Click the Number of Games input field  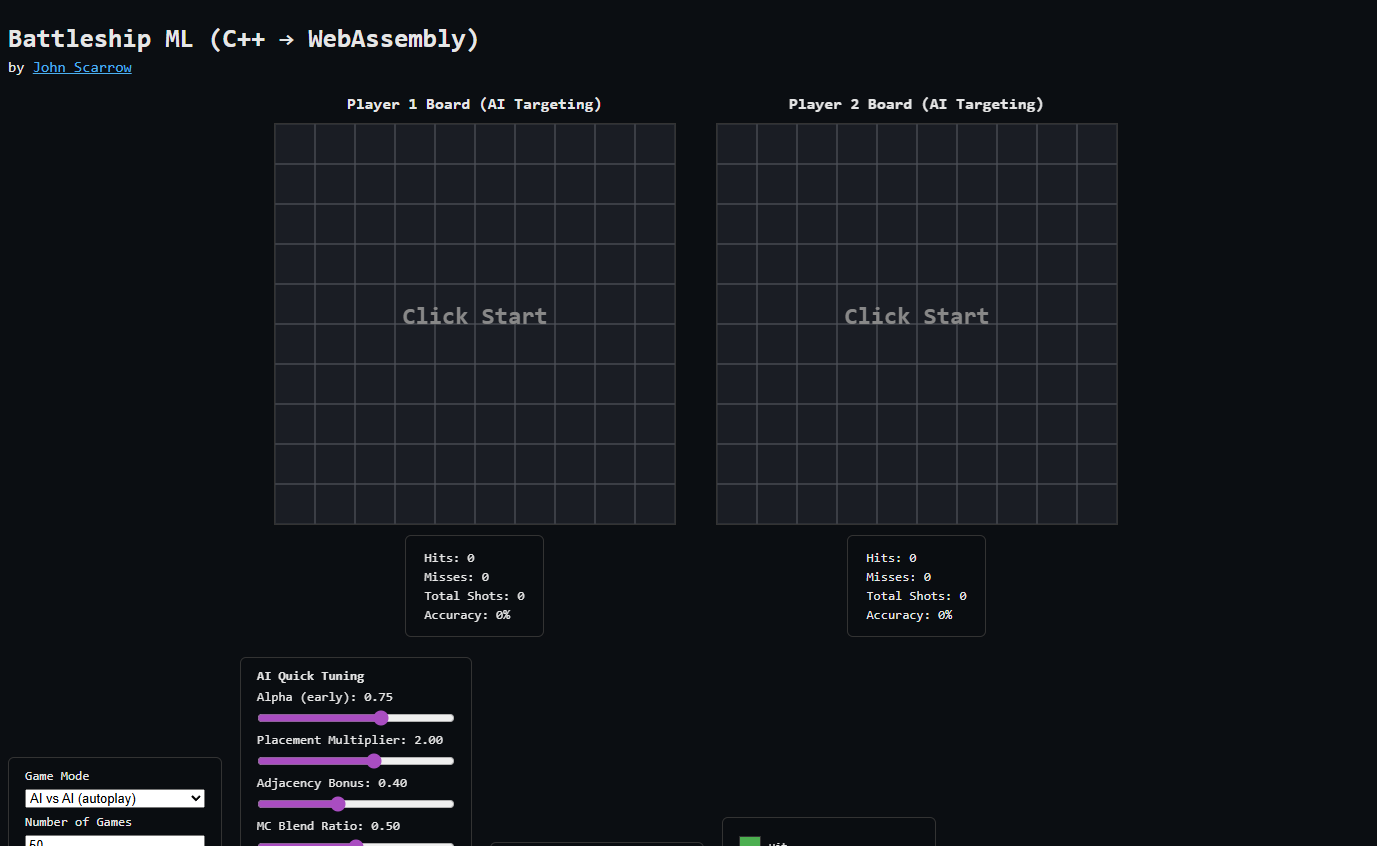tap(114, 840)
